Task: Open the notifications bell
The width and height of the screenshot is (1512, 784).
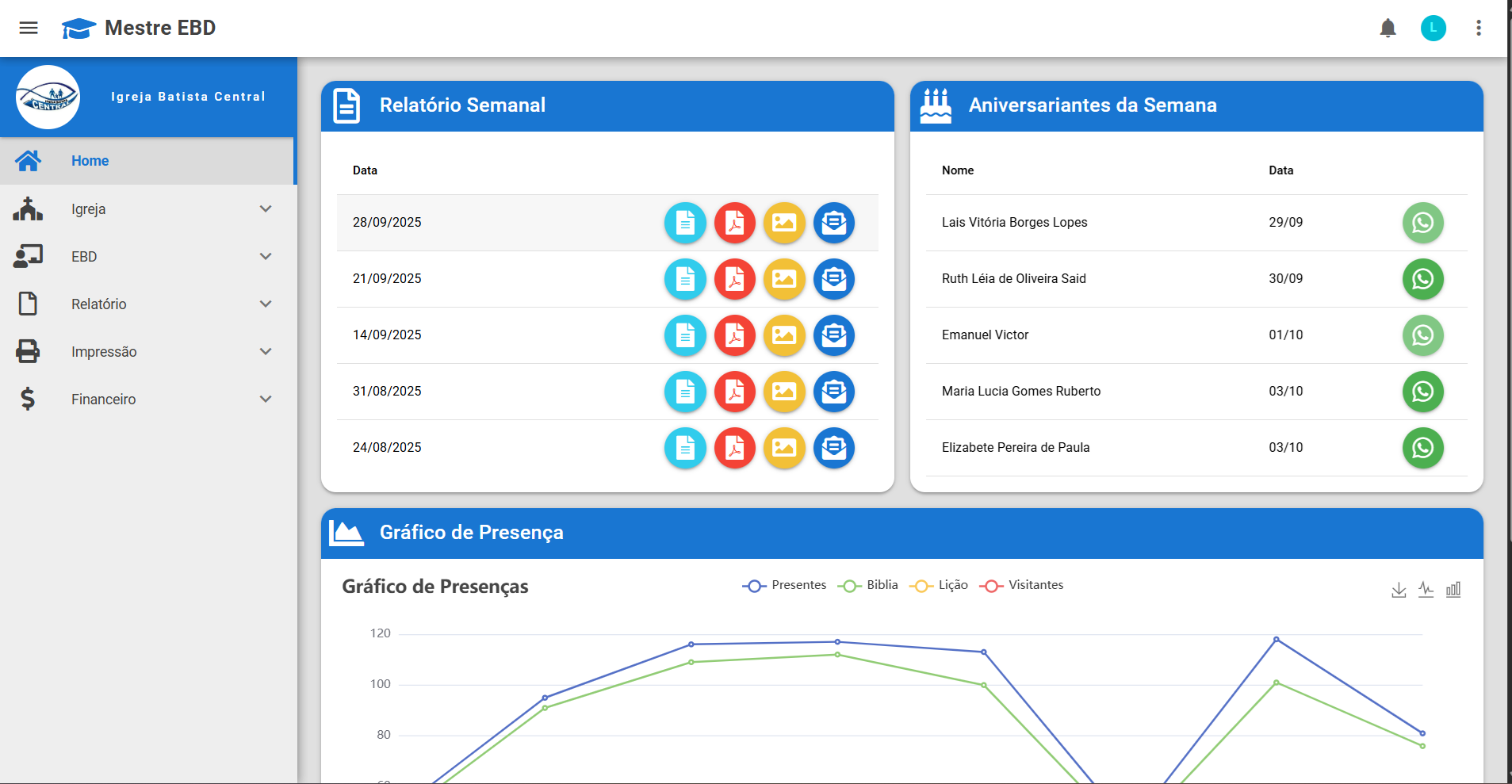Action: (x=1387, y=28)
